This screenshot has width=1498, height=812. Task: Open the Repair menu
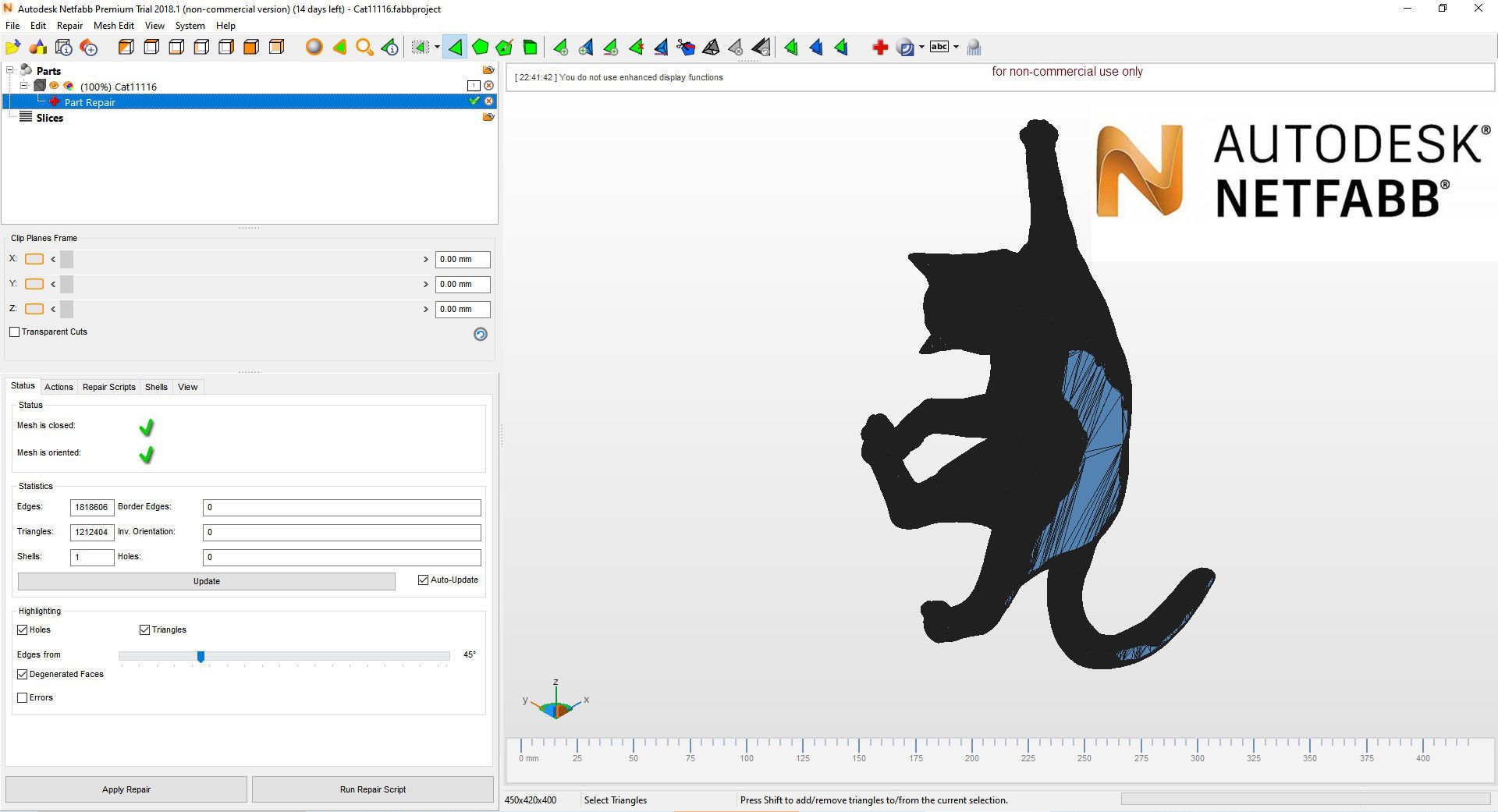[x=69, y=26]
